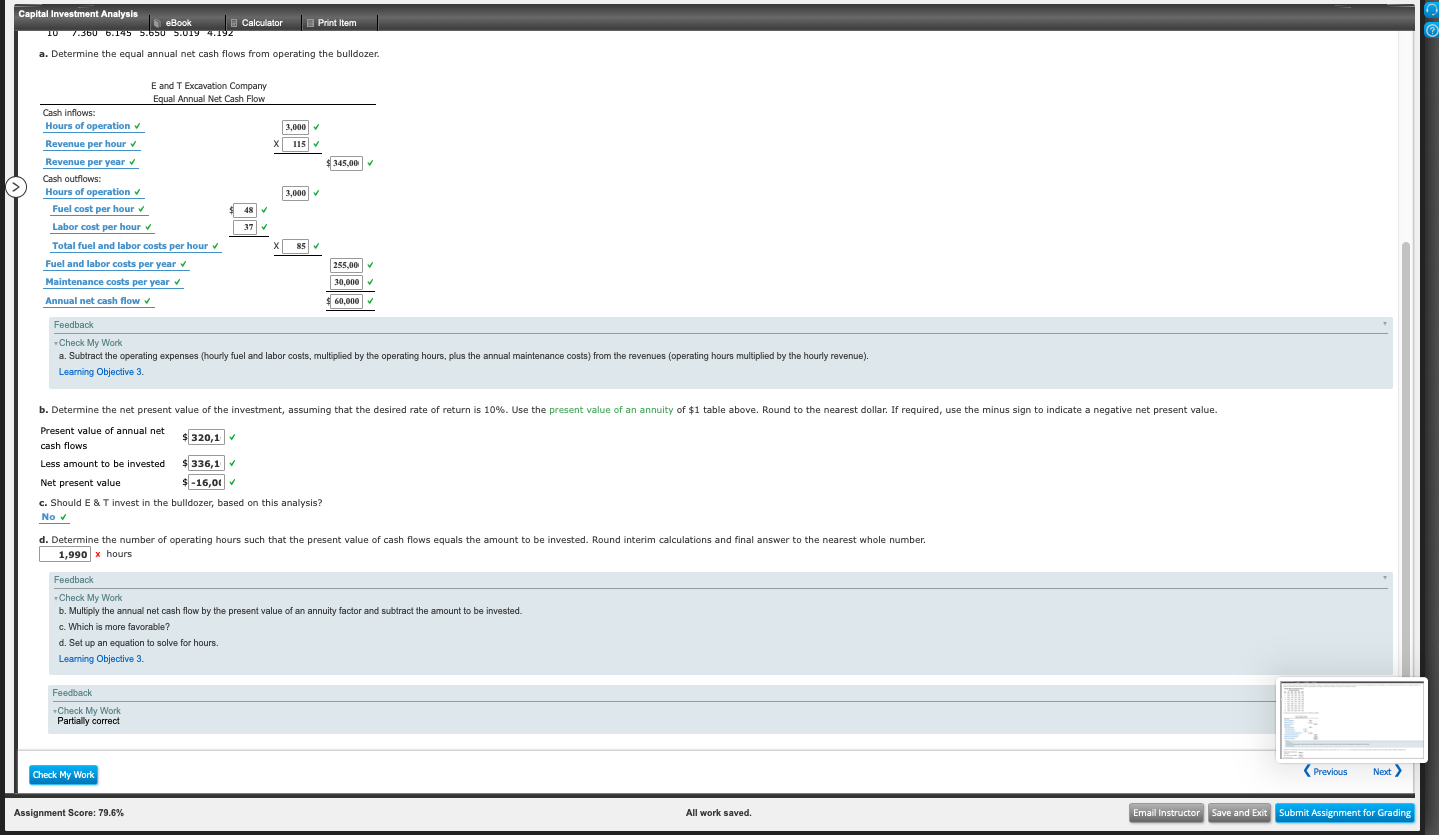1439x835 pixels.
Task: Open the Learning Objective 3 link
Action: tap(100, 371)
